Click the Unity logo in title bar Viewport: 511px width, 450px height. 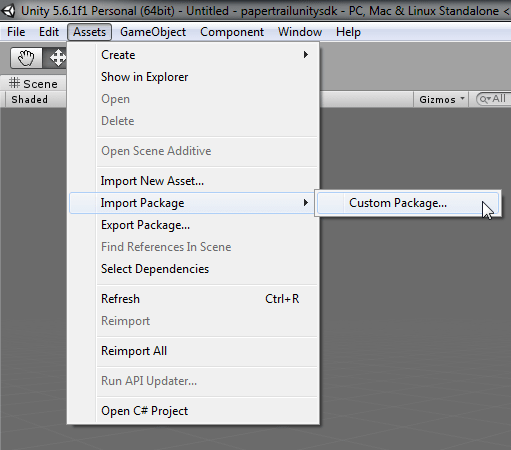click(8, 11)
